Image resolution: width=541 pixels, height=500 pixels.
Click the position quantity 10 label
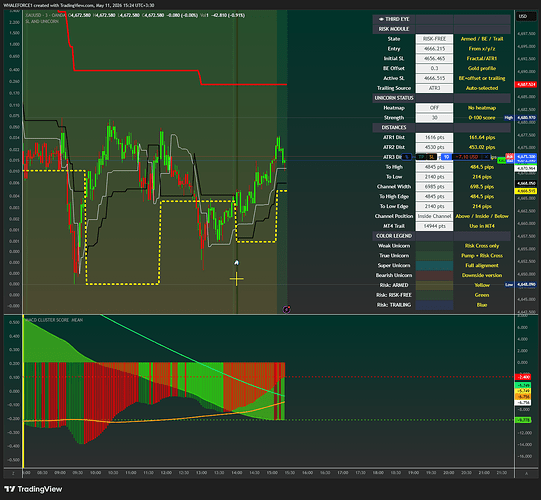(x=446, y=157)
